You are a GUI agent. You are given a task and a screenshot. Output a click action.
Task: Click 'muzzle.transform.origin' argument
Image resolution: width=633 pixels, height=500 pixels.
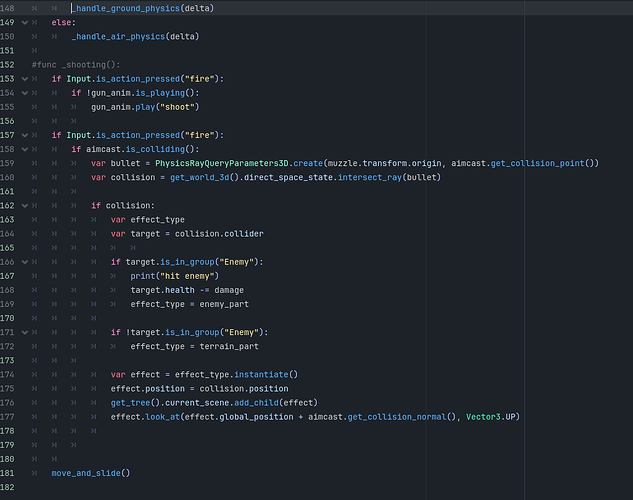click(385, 163)
